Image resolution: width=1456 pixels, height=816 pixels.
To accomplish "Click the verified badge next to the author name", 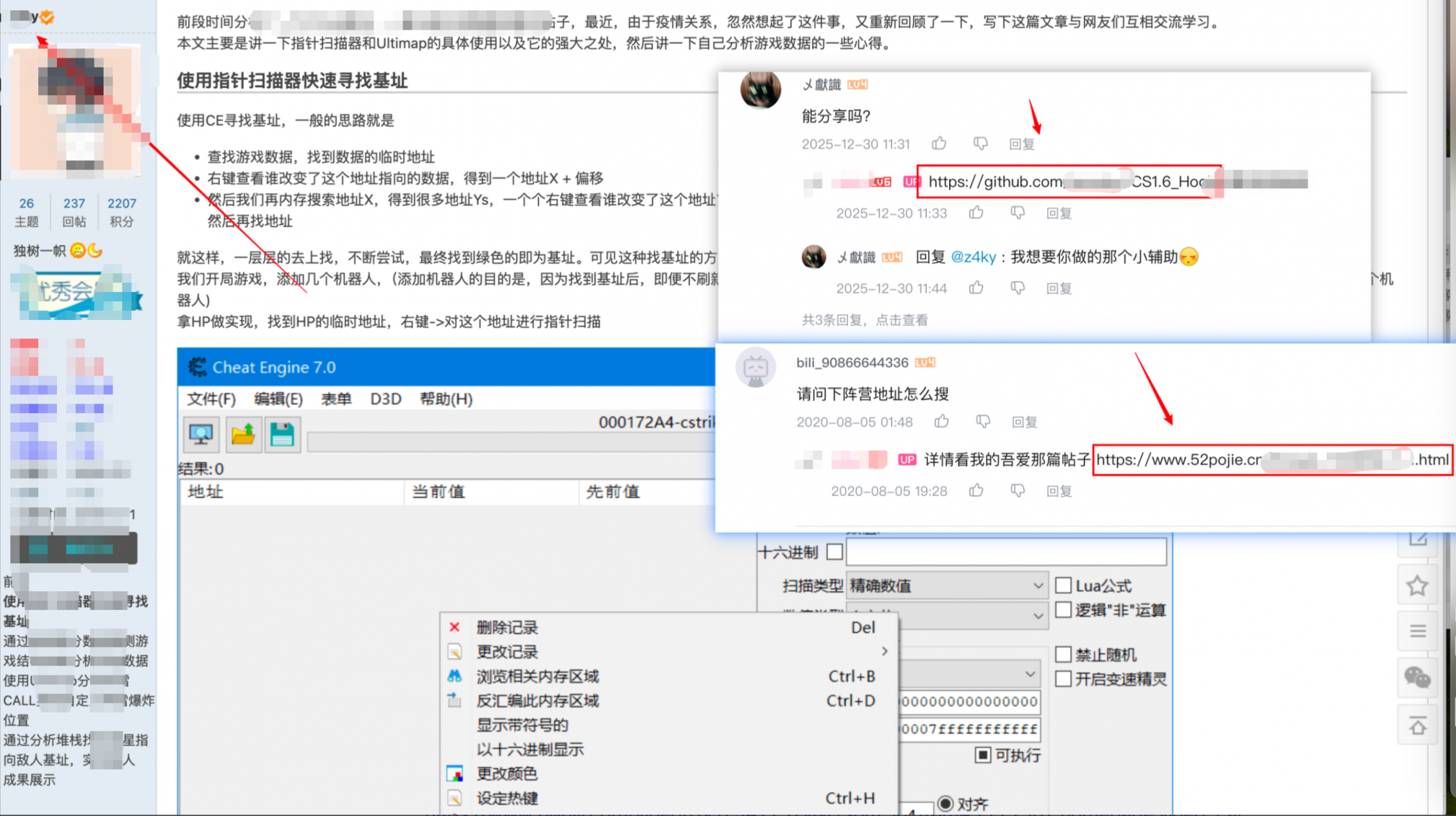I will [47, 17].
